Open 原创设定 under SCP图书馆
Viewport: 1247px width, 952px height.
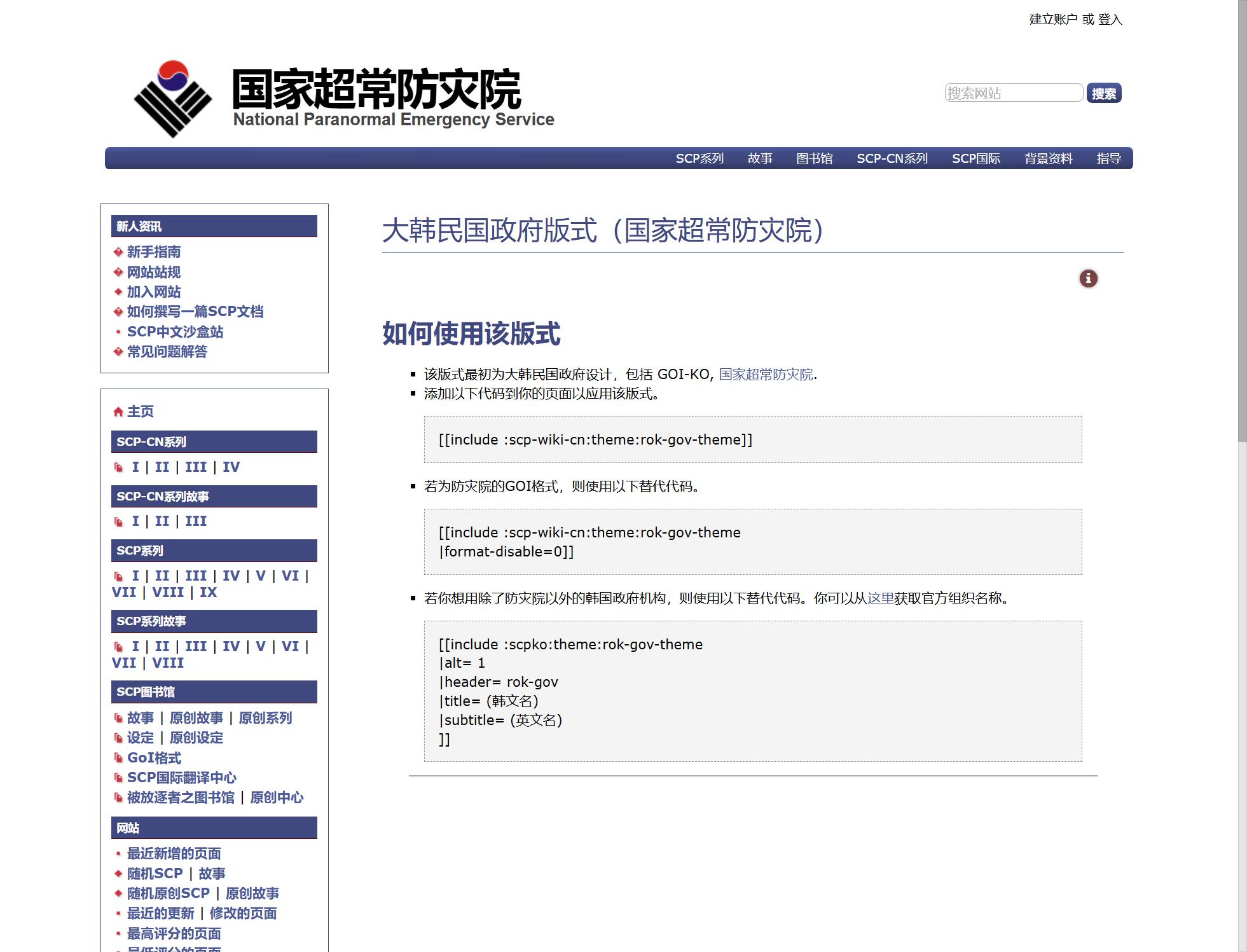195,738
